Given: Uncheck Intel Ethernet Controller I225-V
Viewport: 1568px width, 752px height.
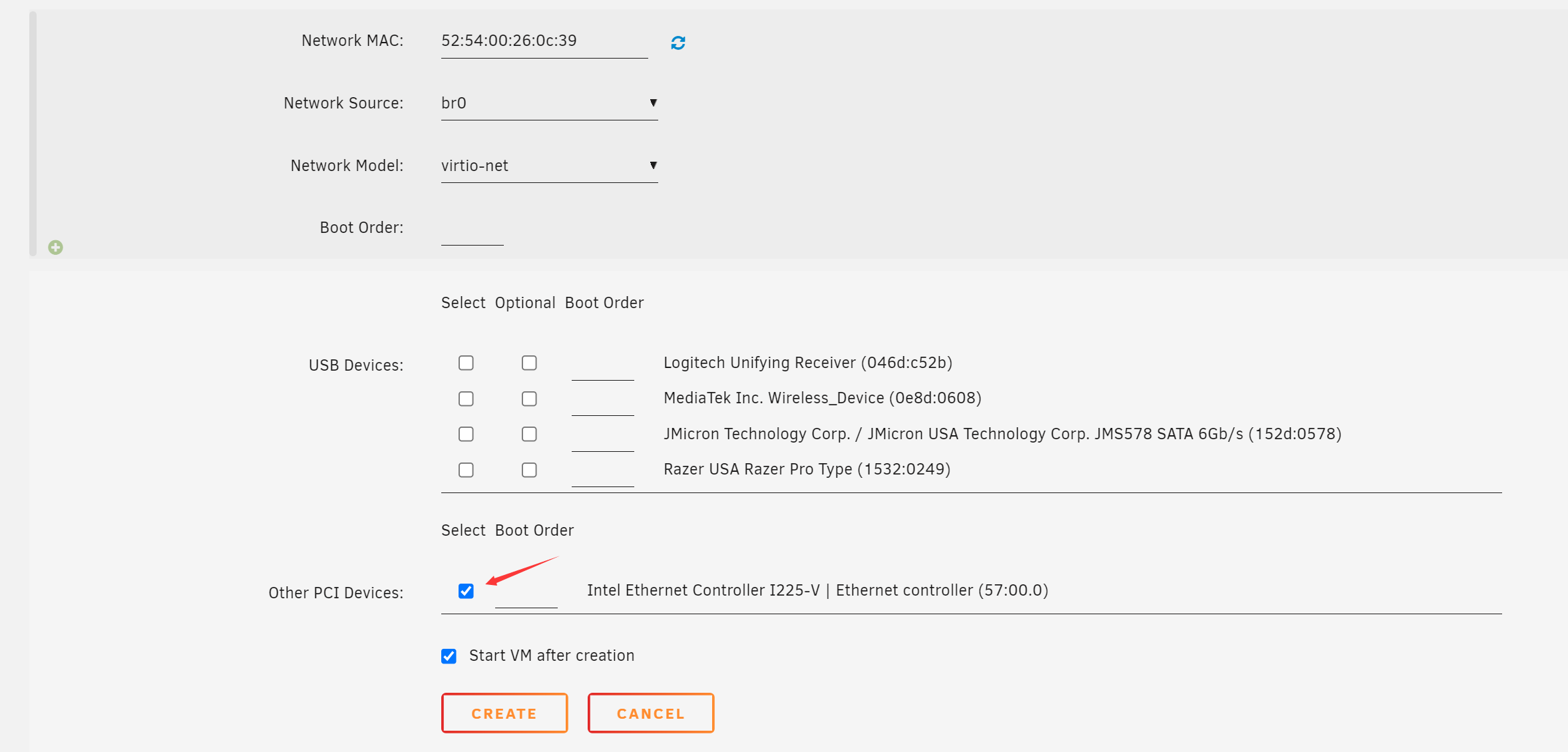Looking at the screenshot, I should (466, 591).
